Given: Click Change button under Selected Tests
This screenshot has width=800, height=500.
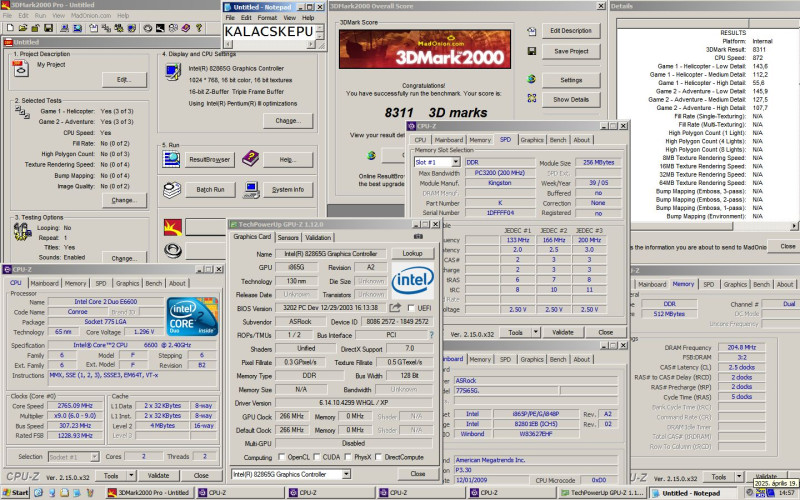Looking at the screenshot, I should tap(124, 200).
